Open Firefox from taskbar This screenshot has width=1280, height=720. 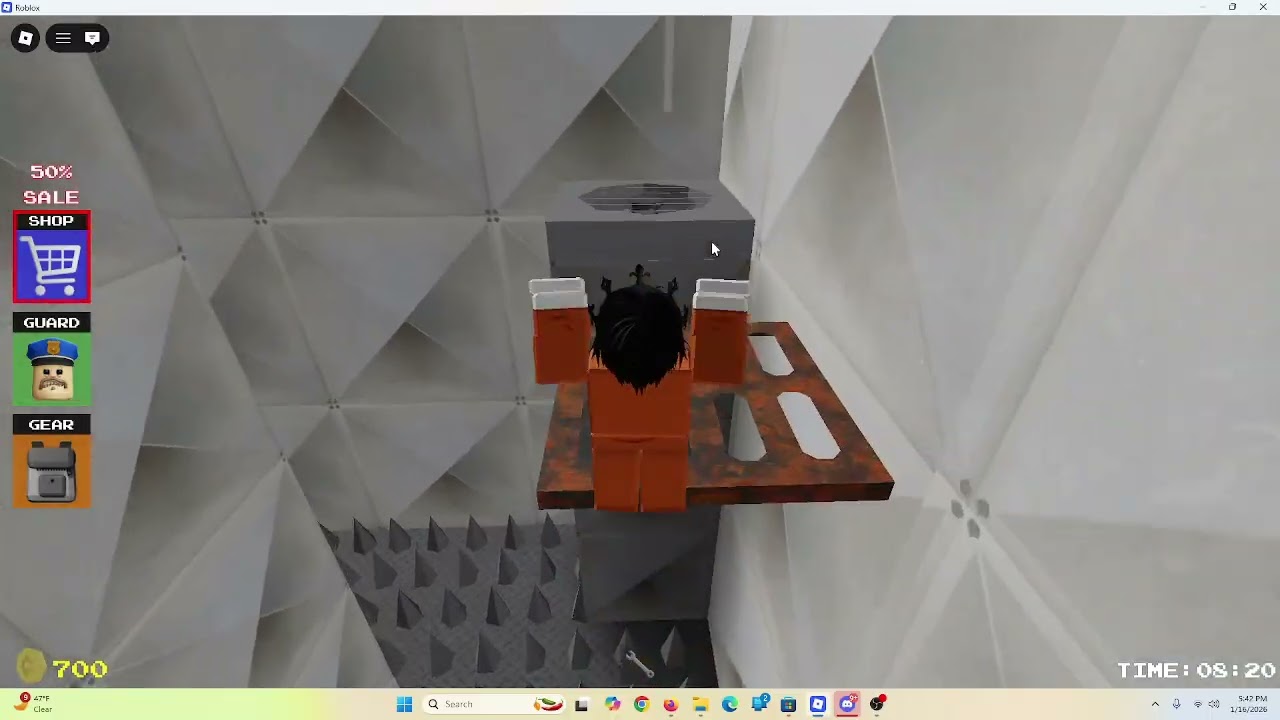pos(670,704)
